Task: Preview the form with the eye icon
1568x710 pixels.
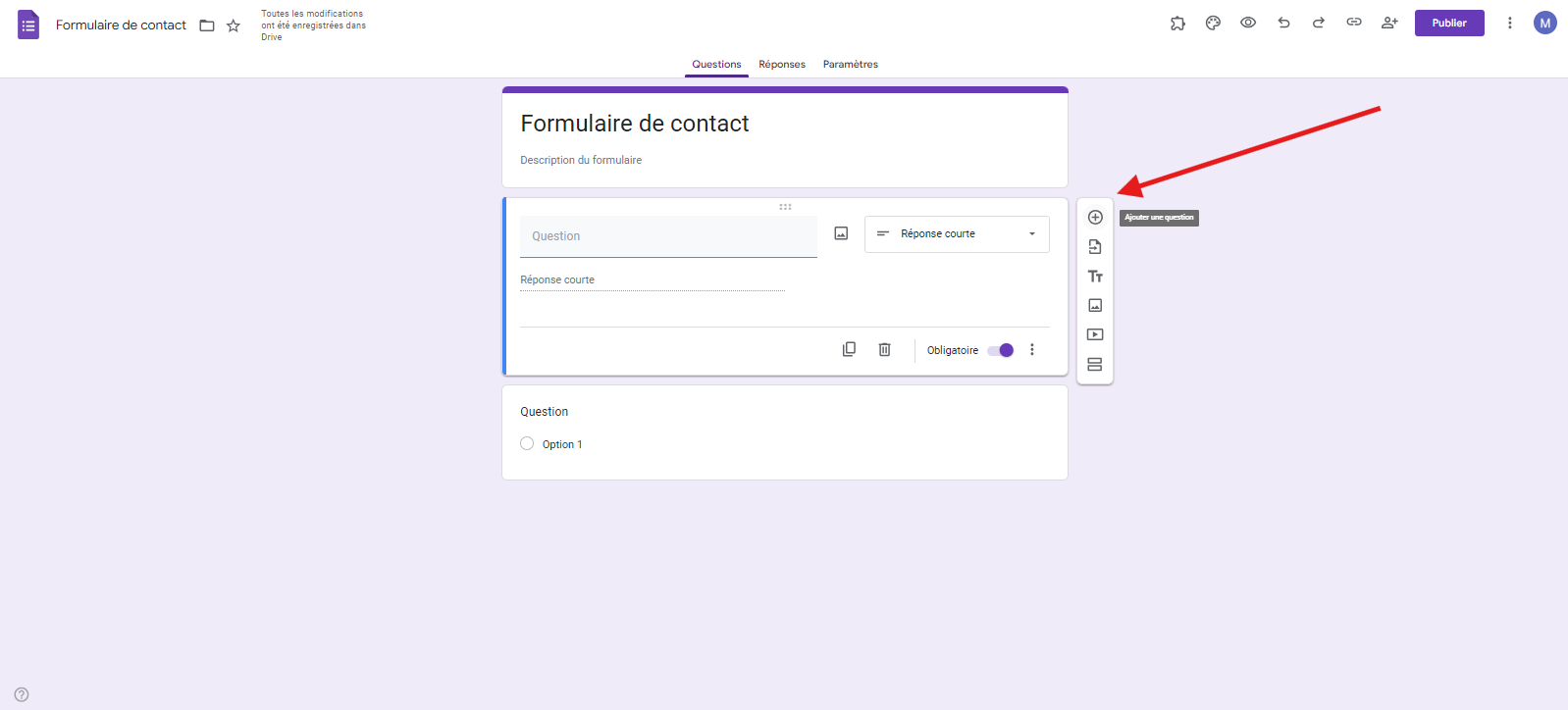Action: coord(1248,24)
